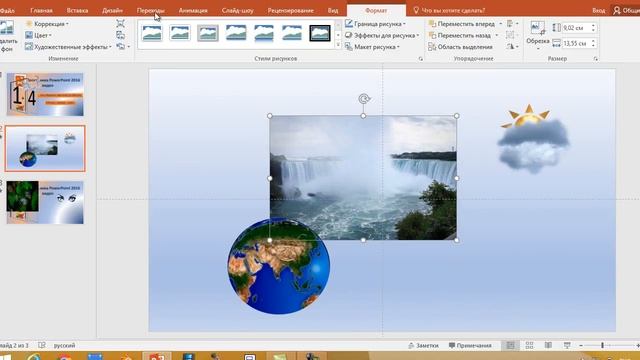This screenshot has width=640, height=360.
Task: Apply the second picture style with white frame
Action: click(x=180, y=33)
